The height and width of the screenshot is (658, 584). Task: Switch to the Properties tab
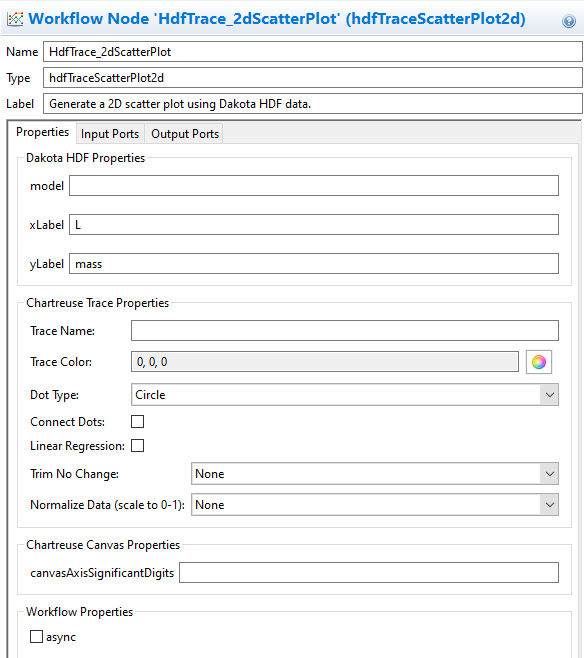point(42,132)
